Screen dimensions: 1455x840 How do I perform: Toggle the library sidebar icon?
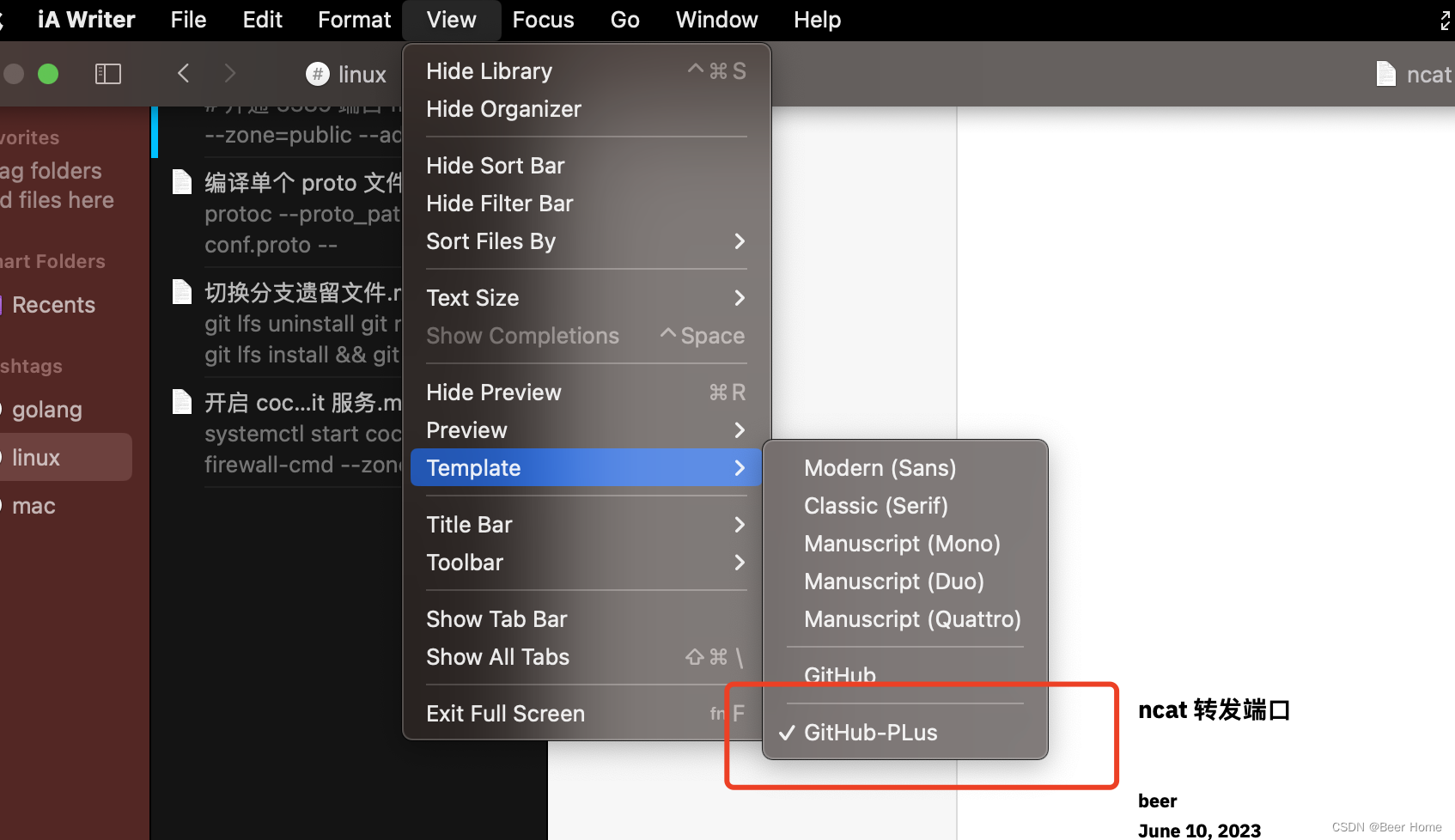click(108, 74)
